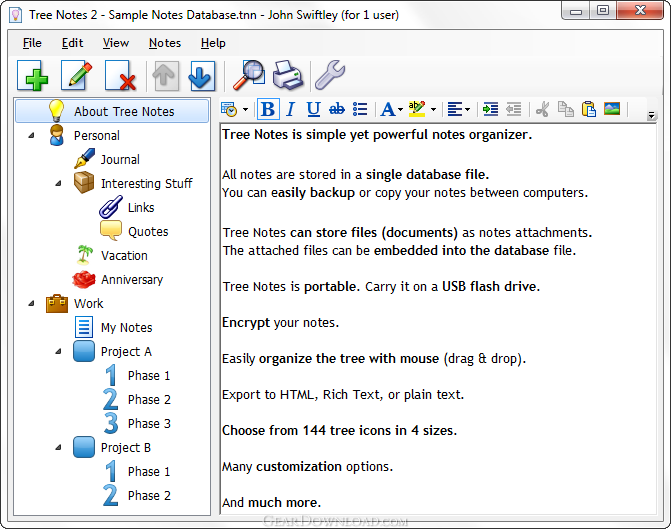Click the "Export to HTML" line
The width and height of the screenshot is (671, 529).
tap(343, 394)
